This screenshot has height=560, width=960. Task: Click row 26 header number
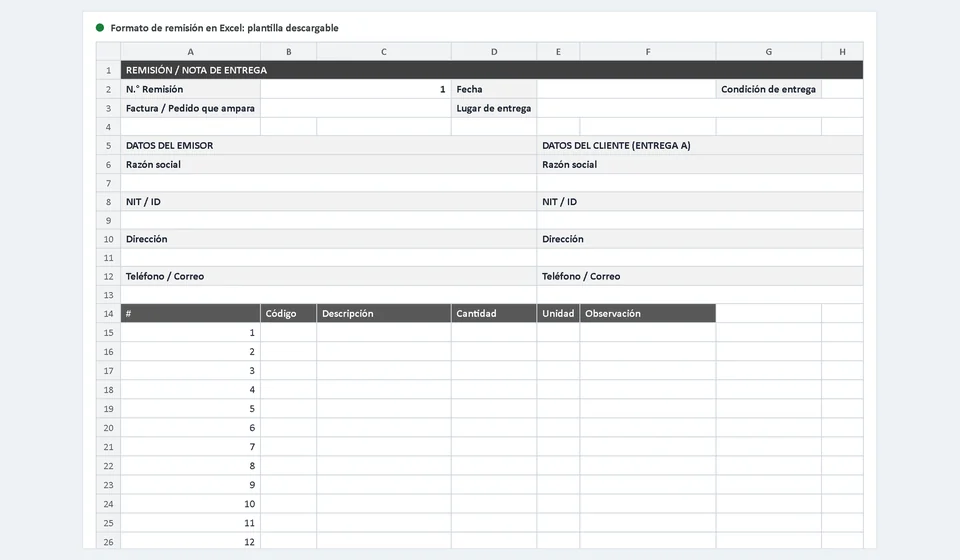[x=108, y=542]
